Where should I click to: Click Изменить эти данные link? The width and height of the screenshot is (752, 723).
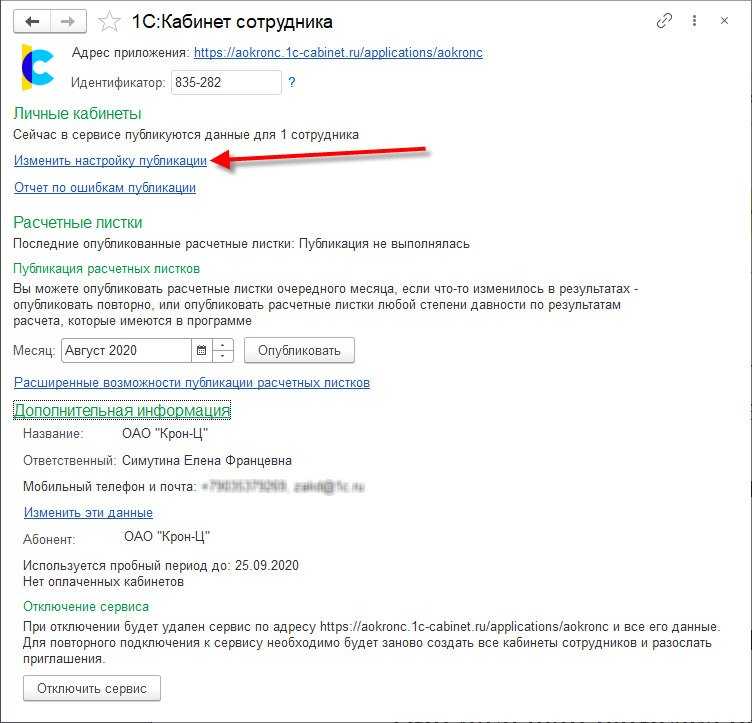click(88, 513)
